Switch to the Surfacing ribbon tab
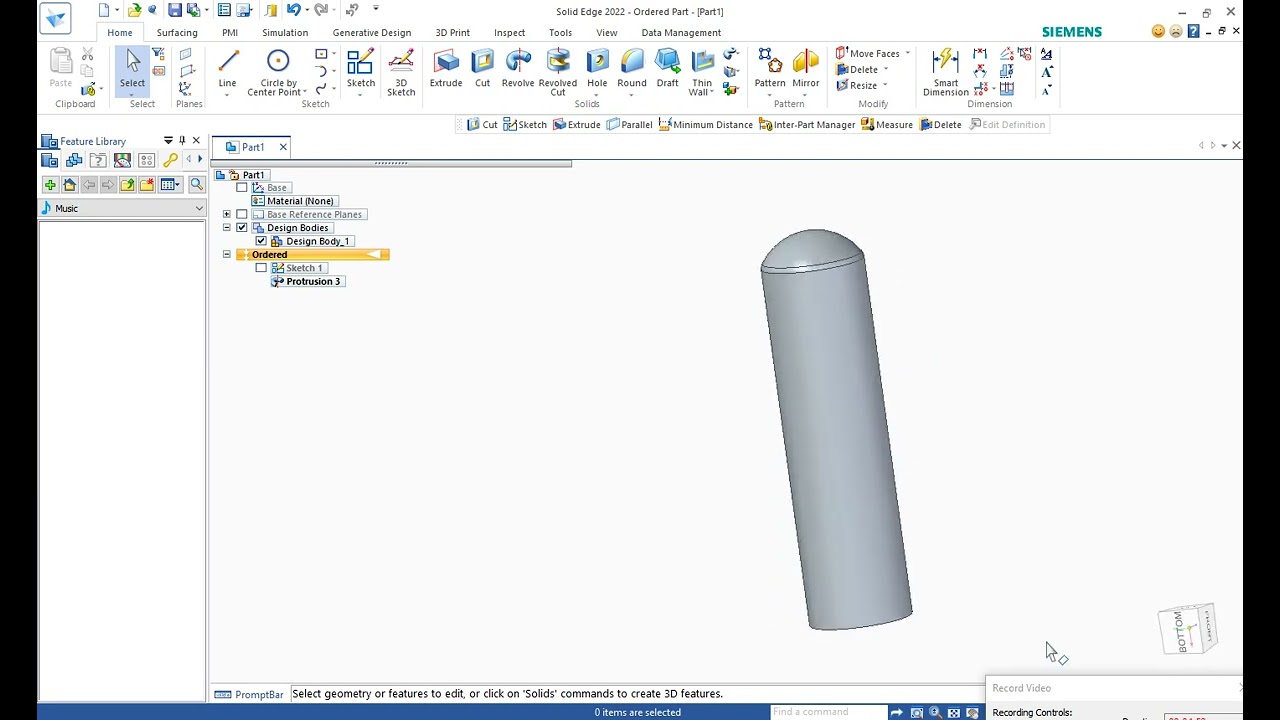 [177, 32]
